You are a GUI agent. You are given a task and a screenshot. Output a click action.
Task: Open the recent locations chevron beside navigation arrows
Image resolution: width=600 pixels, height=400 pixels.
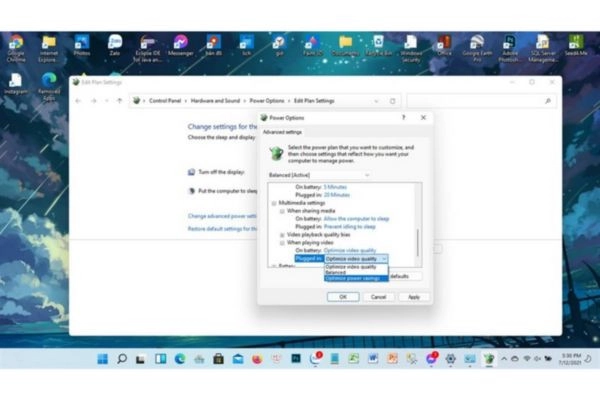tap(107, 101)
